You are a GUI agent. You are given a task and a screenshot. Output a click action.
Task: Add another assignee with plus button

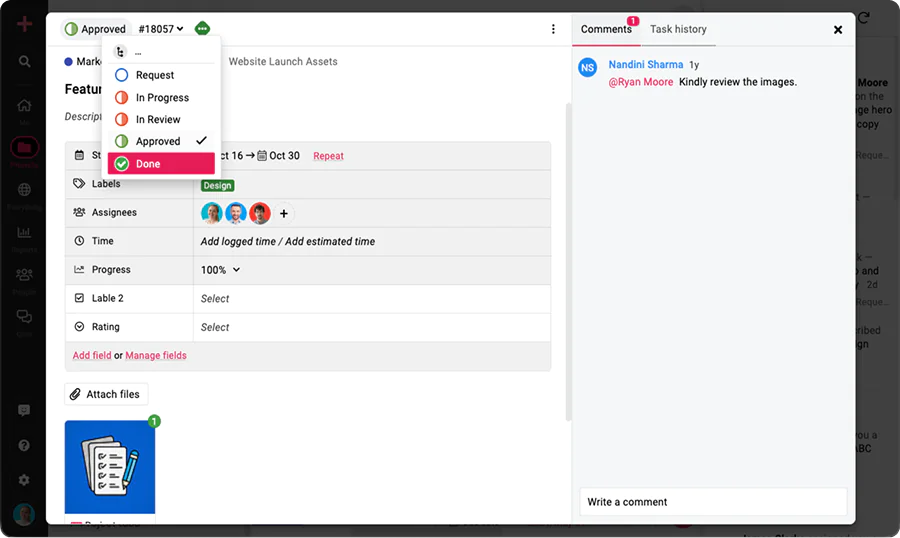pyautogui.click(x=284, y=214)
